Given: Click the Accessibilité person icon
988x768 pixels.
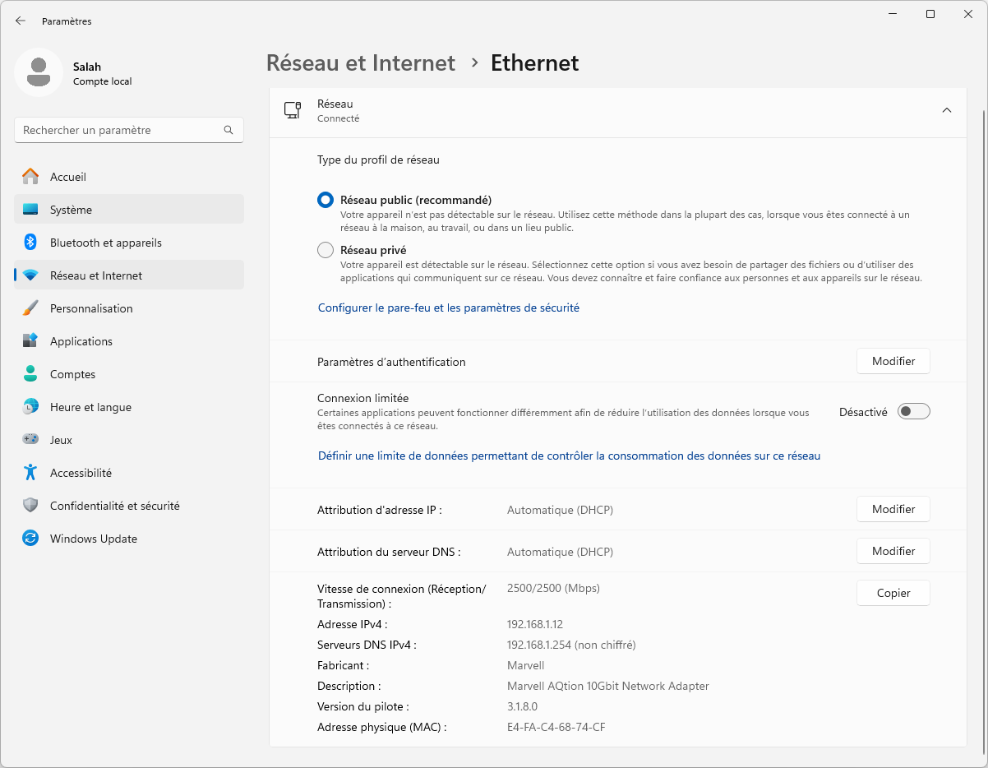Looking at the screenshot, I should (x=30, y=473).
